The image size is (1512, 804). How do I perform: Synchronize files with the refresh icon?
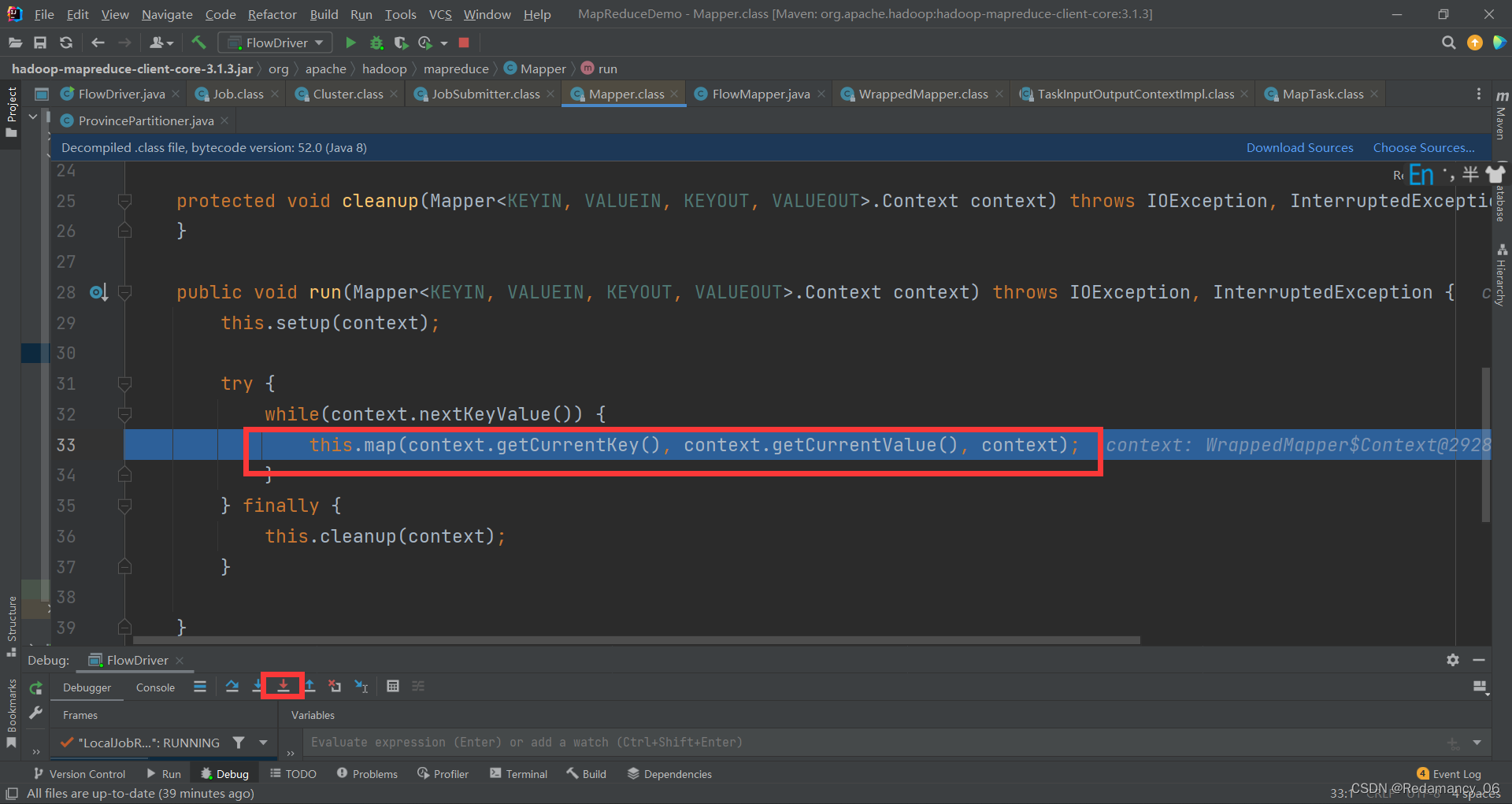[x=66, y=43]
